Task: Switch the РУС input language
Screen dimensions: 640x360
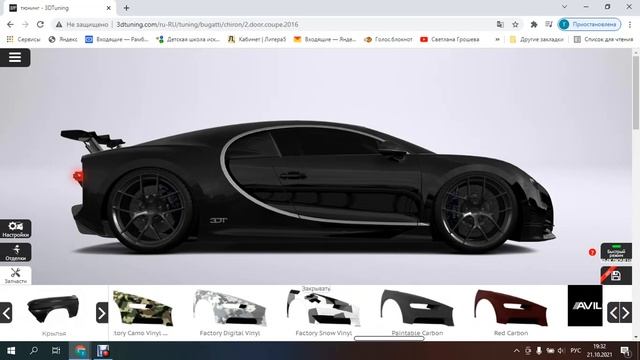Action: (576, 351)
